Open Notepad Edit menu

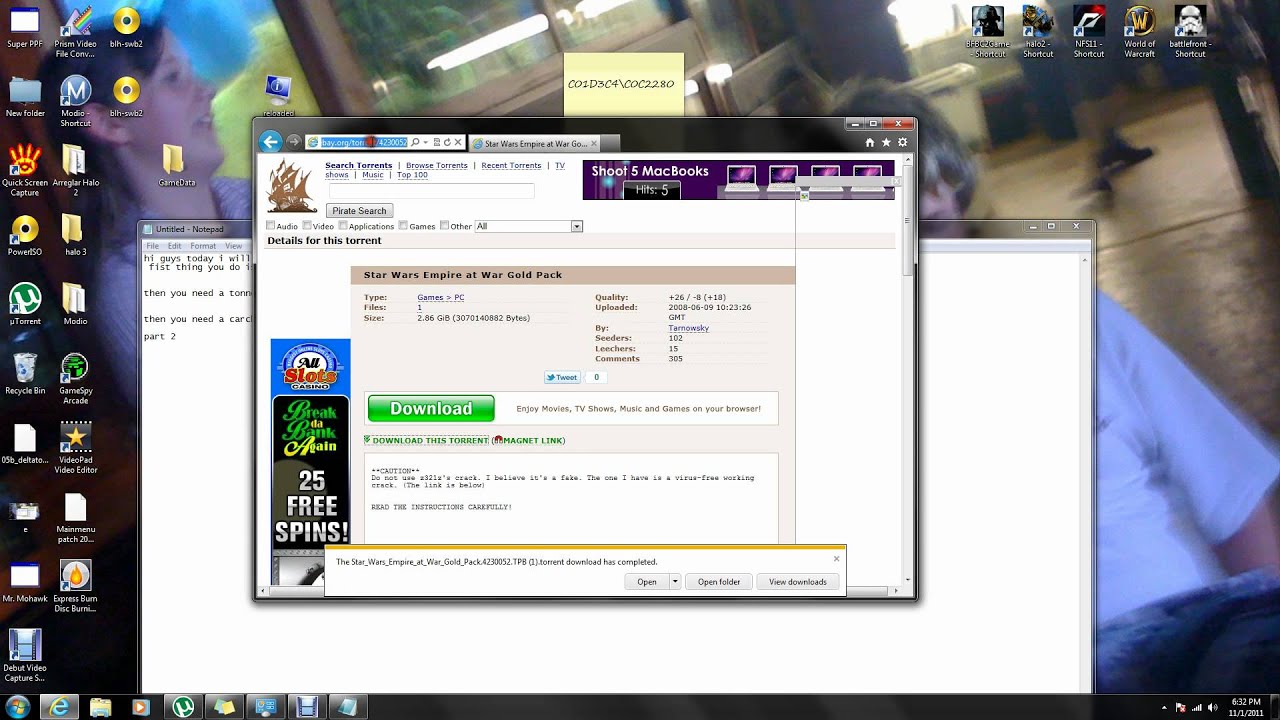[x=175, y=246]
